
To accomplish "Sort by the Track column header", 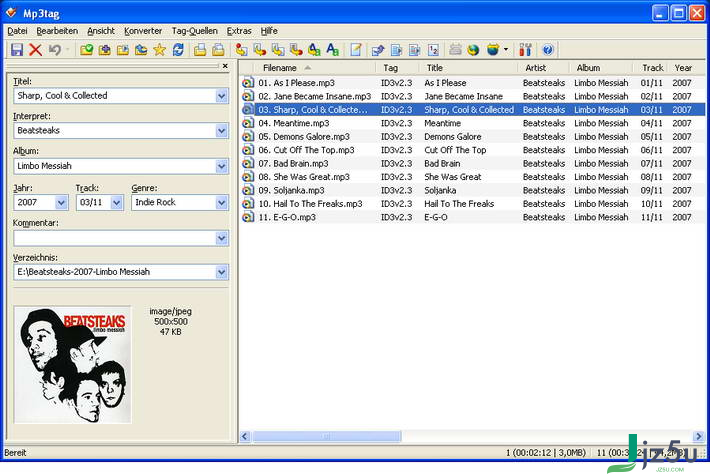I will [x=651, y=68].
